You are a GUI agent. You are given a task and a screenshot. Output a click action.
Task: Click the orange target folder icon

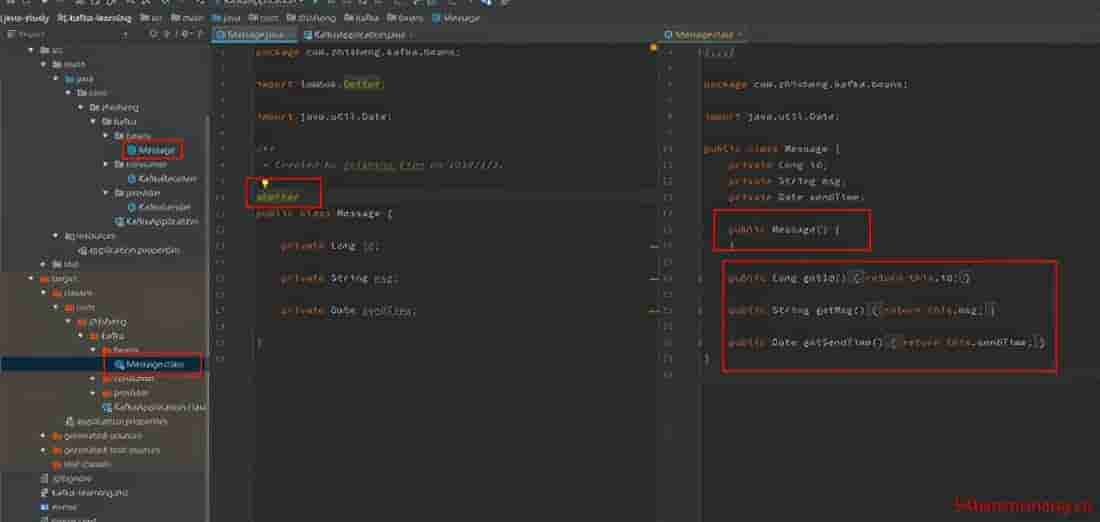(x=44, y=279)
